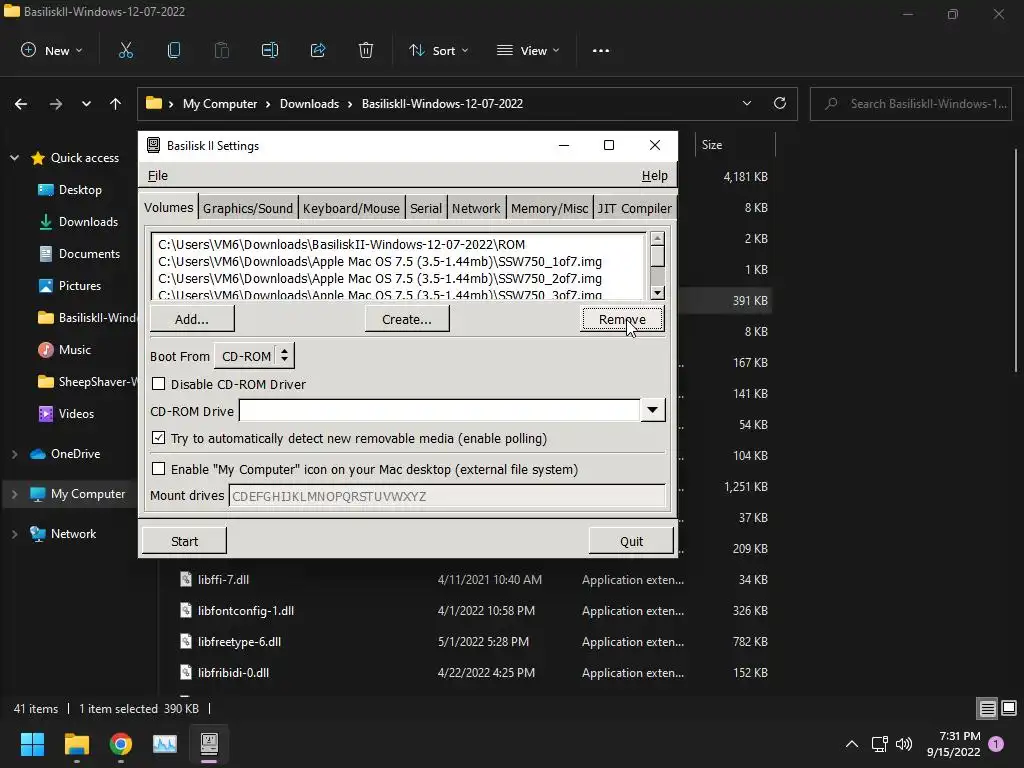This screenshot has width=1024, height=768.
Task: Click the Rename icon in Explorer toolbar
Action: click(x=270, y=50)
